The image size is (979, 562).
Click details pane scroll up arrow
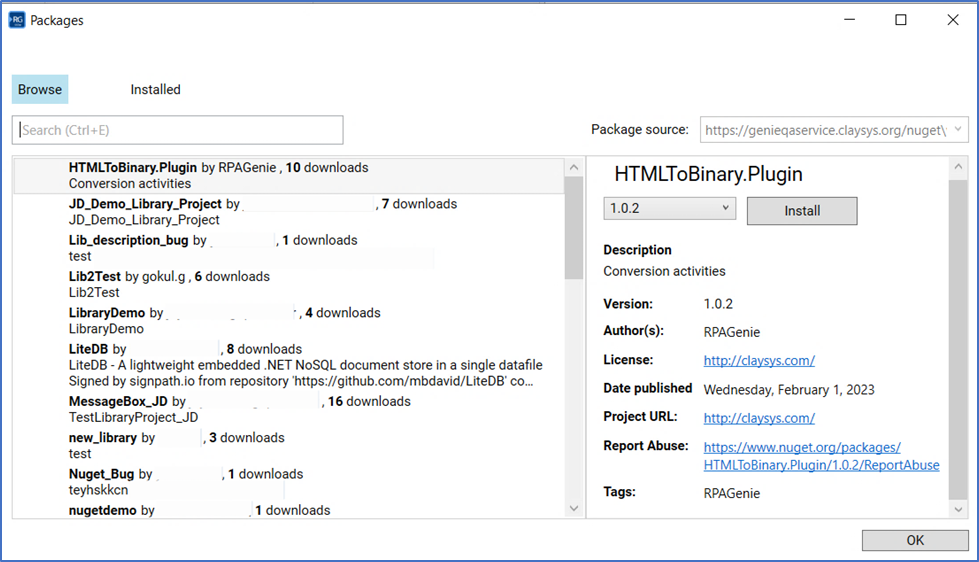pos(958,167)
